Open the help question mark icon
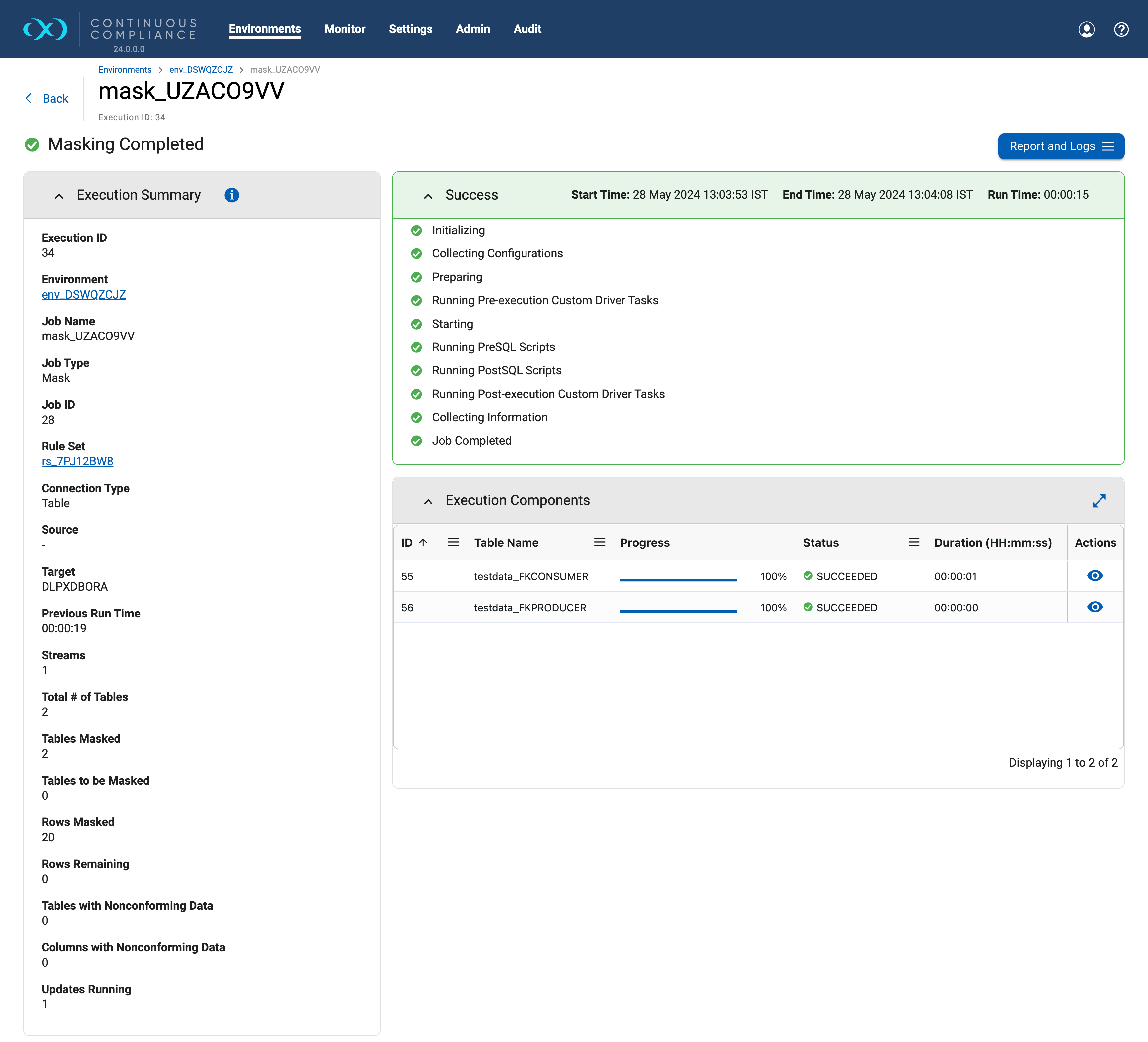Image resolution: width=1148 pixels, height=1042 pixels. [1121, 29]
